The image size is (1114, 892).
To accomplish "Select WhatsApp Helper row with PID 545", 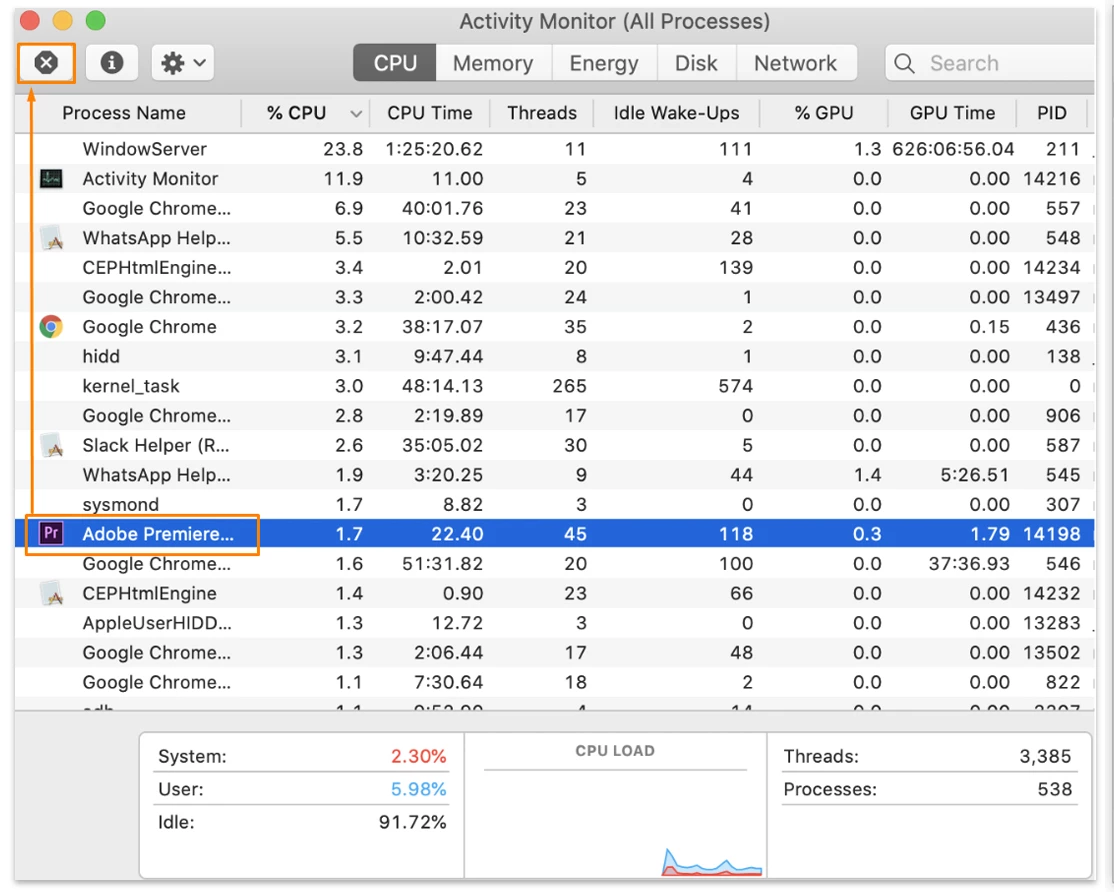I will (554, 475).
